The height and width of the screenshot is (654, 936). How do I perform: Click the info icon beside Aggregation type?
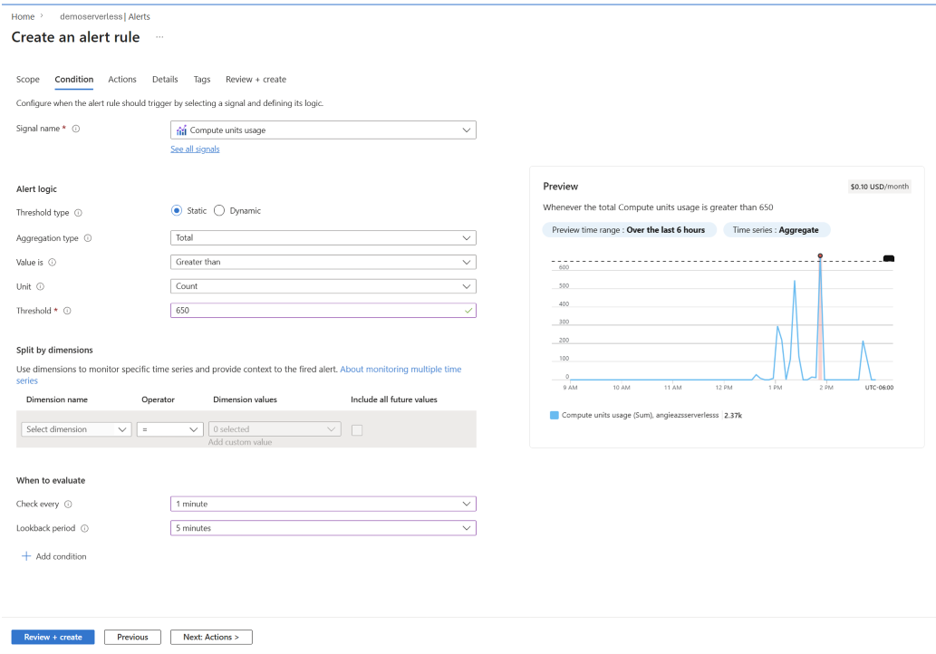click(88, 238)
